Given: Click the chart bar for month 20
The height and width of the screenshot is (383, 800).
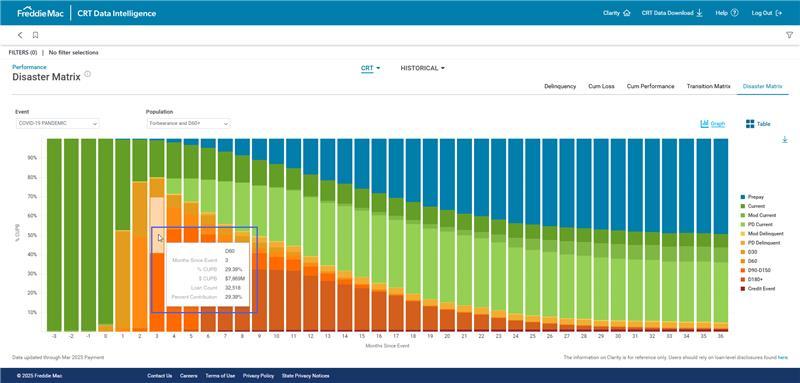Looking at the screenshot, I should pyautogui.click(x=447, y=235).
